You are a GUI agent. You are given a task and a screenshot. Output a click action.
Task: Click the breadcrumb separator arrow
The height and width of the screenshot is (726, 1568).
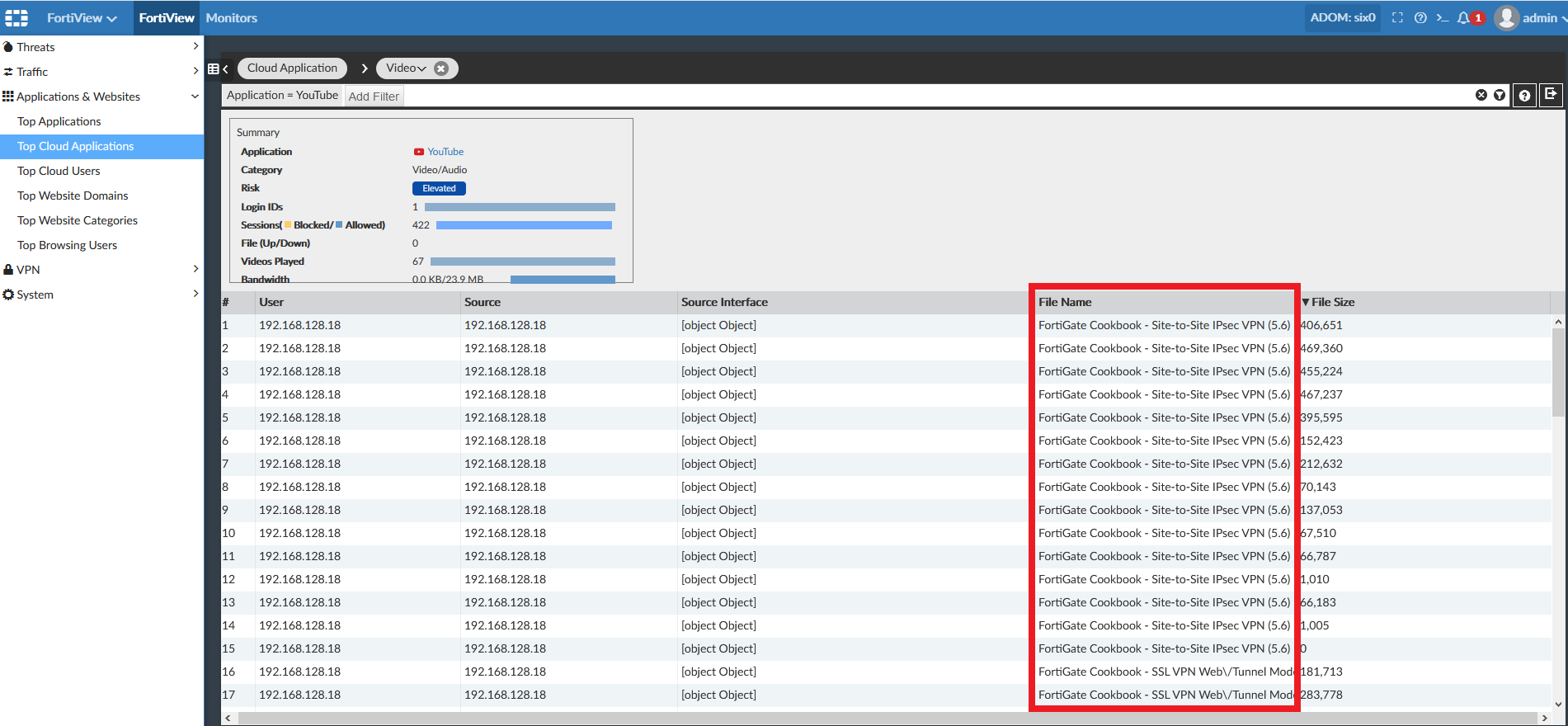pyautogui.click(x=364, y=68)
